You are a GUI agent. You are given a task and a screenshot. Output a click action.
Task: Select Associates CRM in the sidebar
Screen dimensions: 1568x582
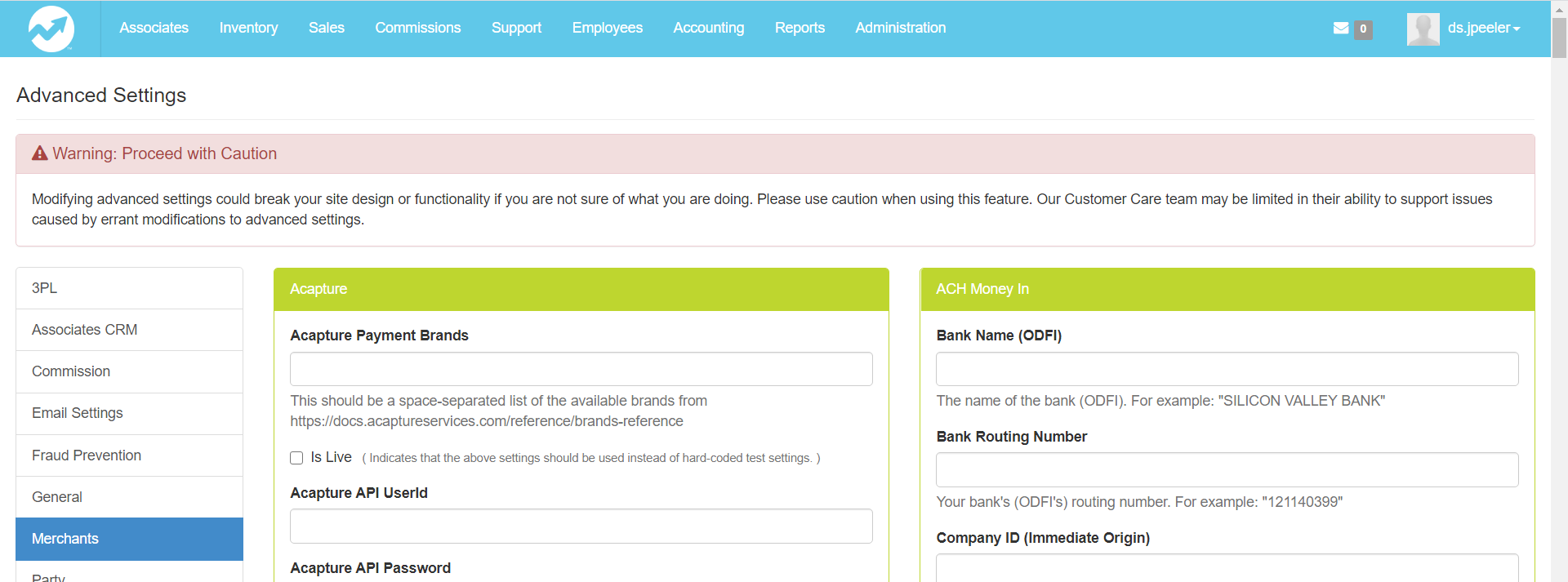pyautogui.click(x=129, y=330)
